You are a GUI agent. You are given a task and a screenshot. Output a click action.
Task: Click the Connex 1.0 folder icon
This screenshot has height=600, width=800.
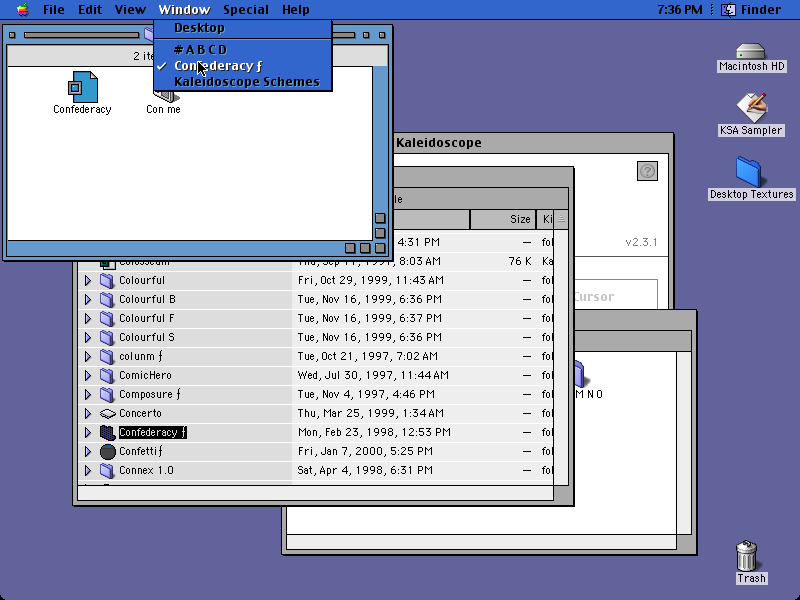point(107,470)
